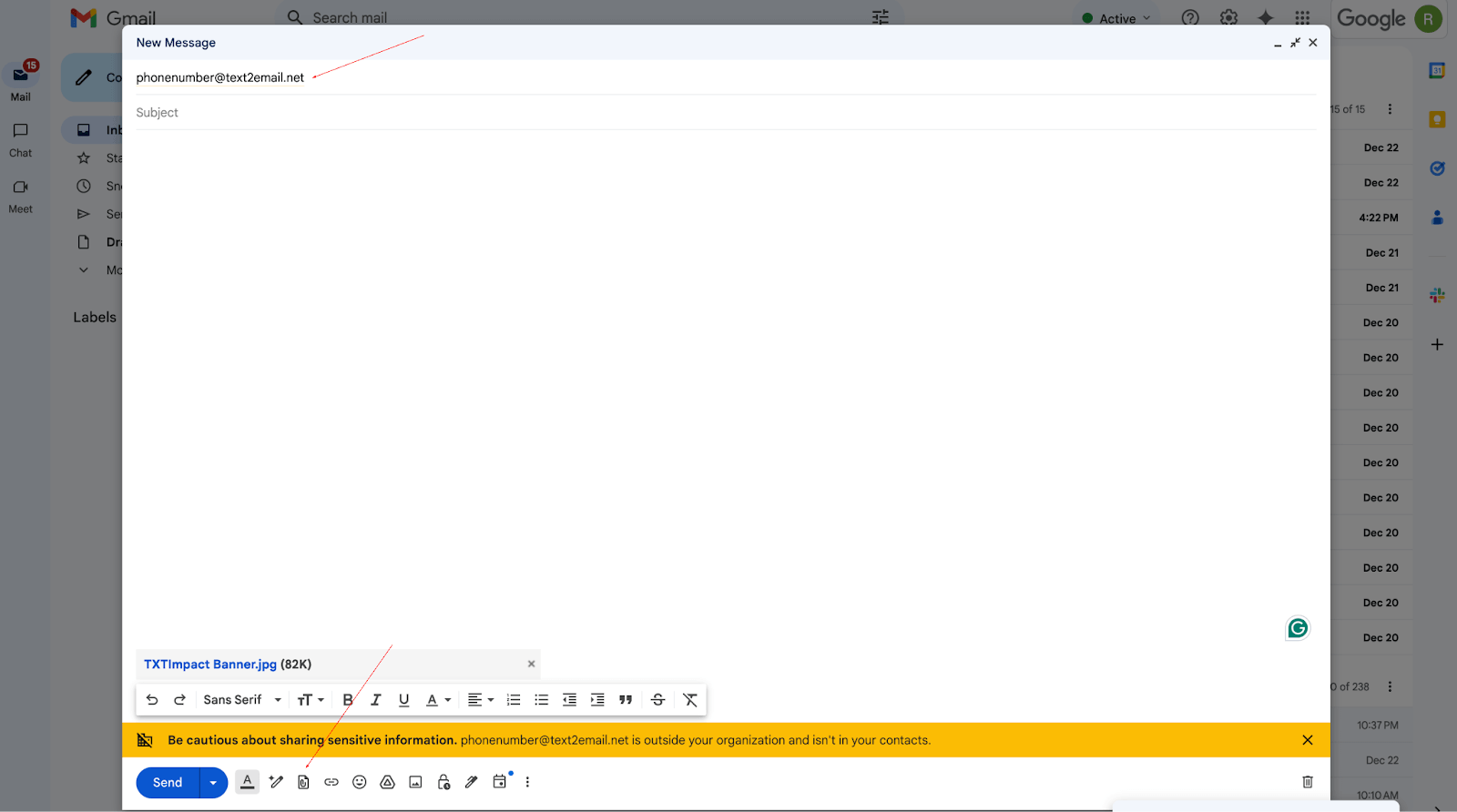The height and width of the screenshot is (812, 1457).
Task: Click the insert photo icon
Action: [x=415, y=782]
